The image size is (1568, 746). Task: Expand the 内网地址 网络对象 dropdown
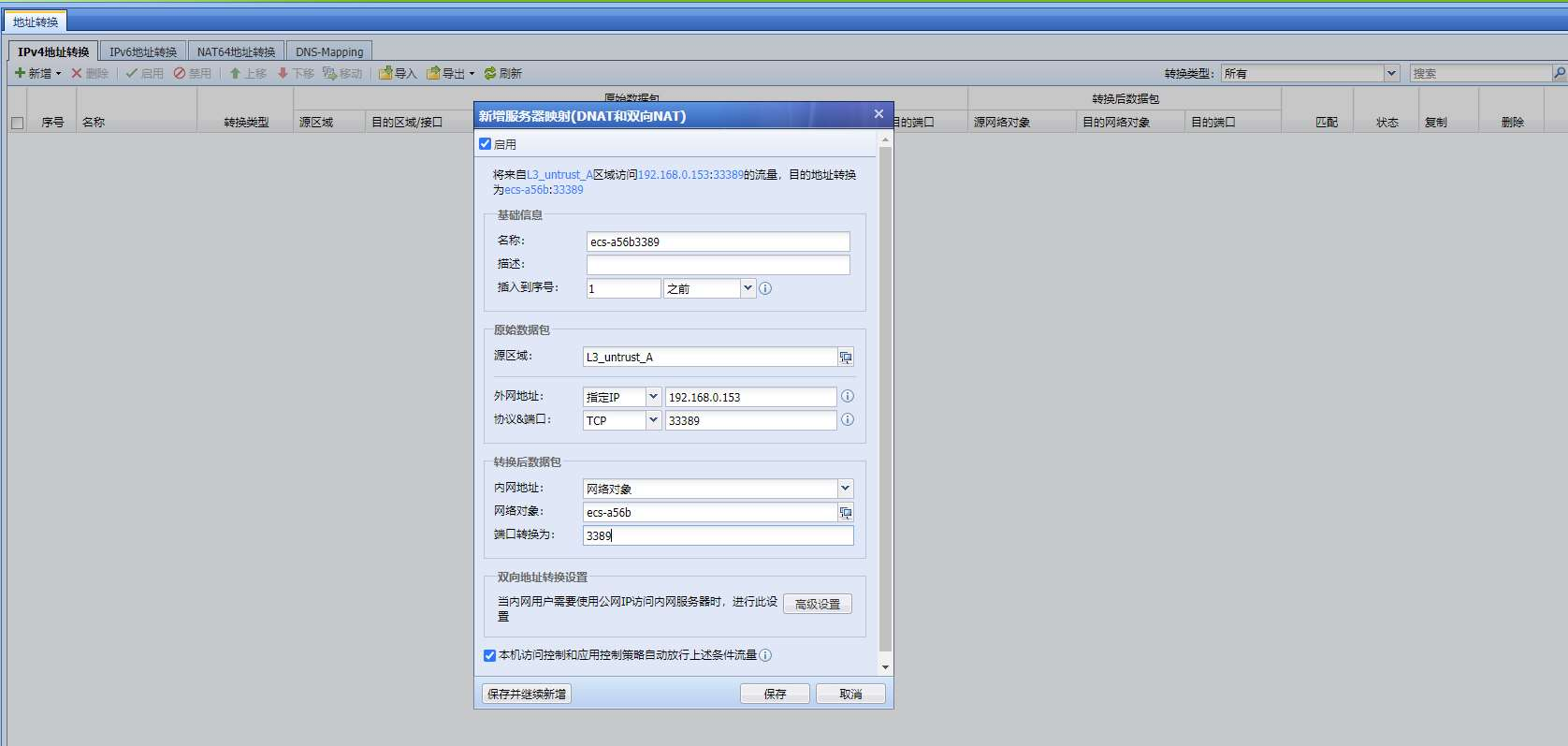coord(845,489)
